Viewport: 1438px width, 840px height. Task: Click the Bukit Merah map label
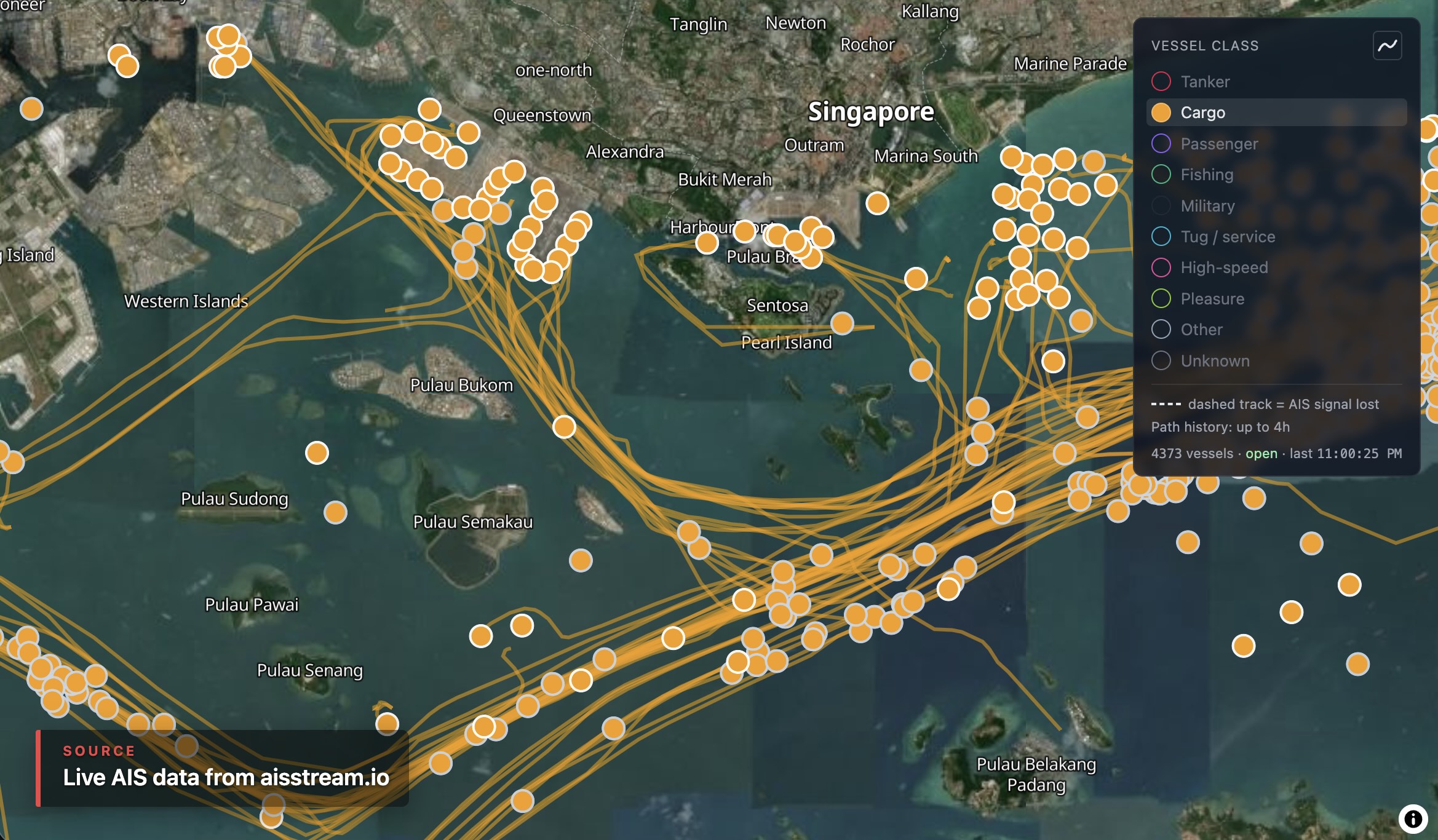click(725, 180)
